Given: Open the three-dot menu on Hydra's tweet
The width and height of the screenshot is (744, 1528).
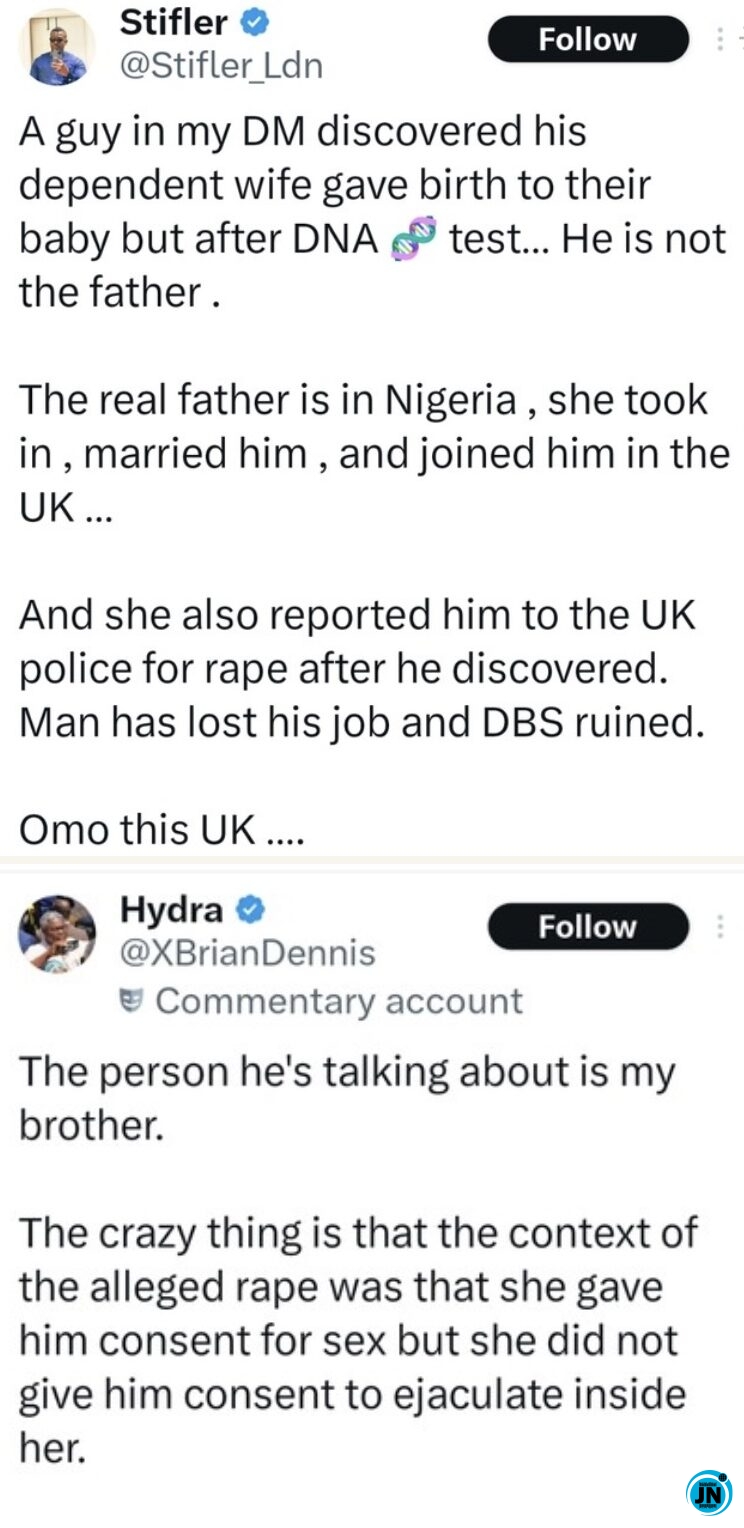Looking at the screenshot, I should tap(720, 927).
